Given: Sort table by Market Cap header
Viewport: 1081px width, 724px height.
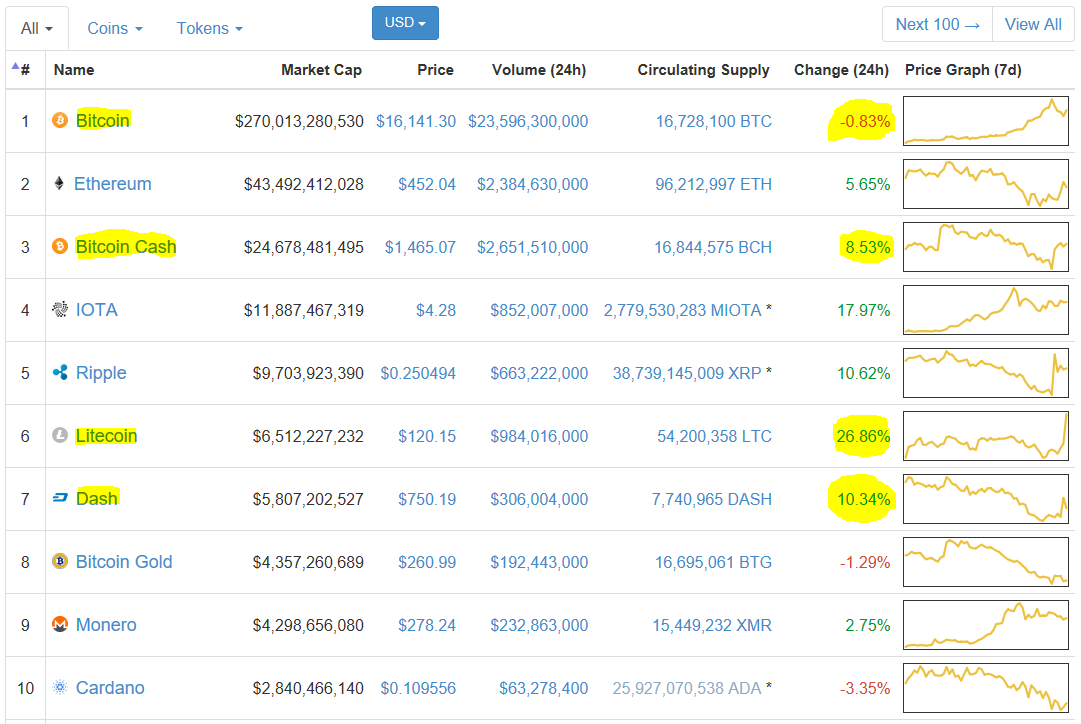Looking at the screenshot, I should pyautogui.click(x=321, y=70).
